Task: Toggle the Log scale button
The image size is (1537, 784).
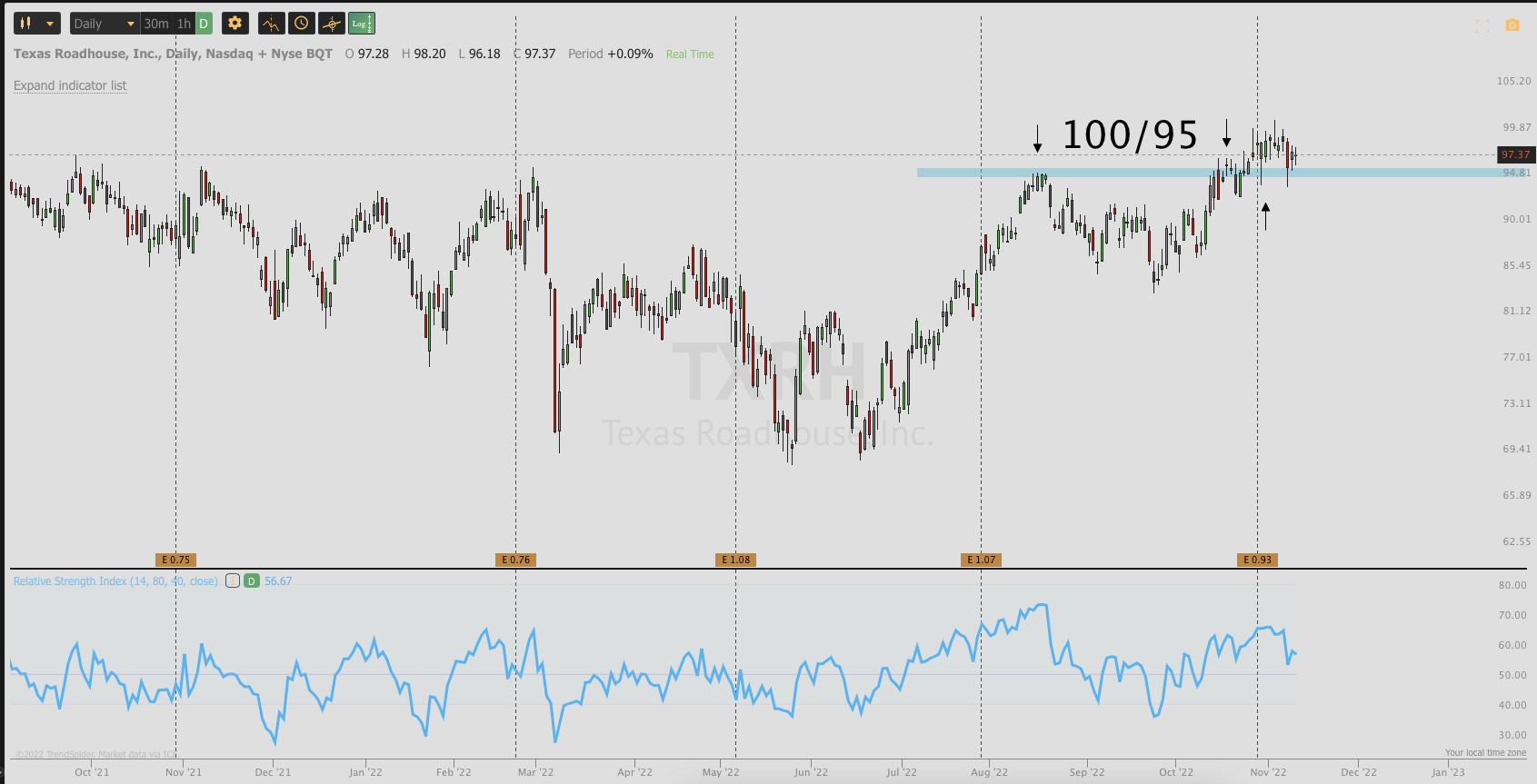Action: coord(361,24)
